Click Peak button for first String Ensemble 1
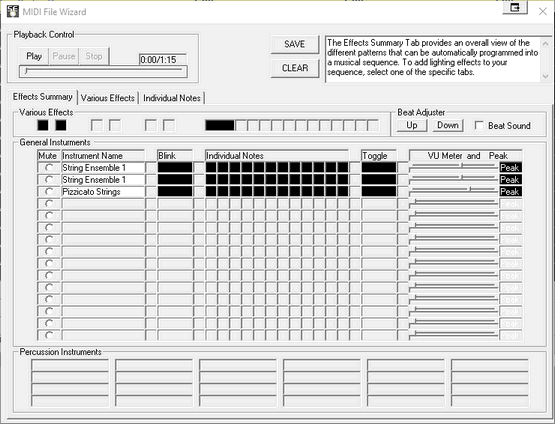555x424 pixels. click(x=510, y=168)
